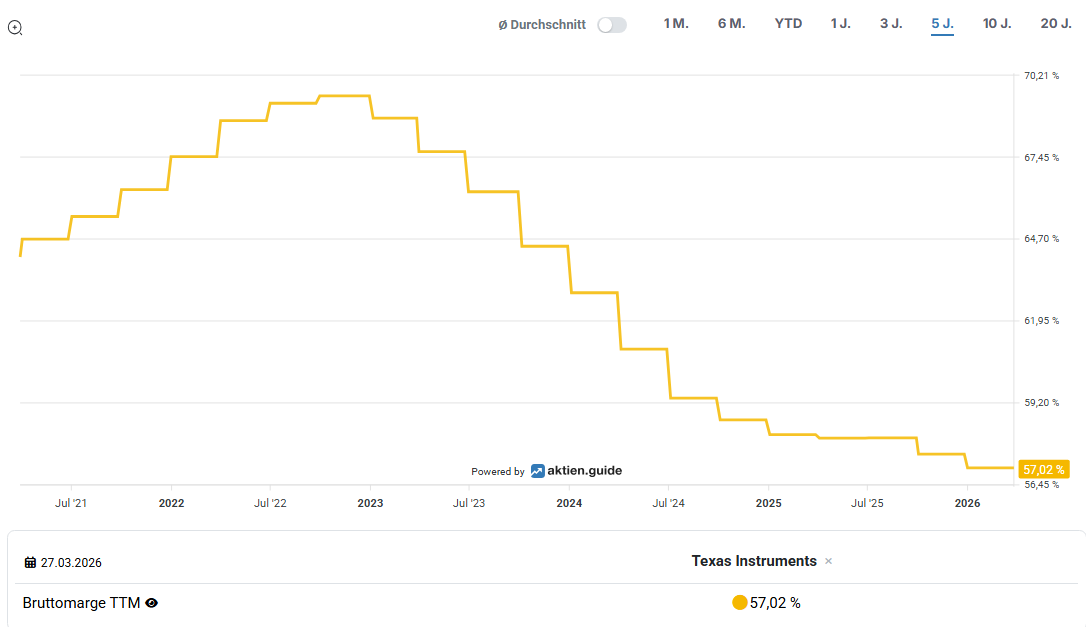Screen dimensions: 1086x627
Task: Click the yellow 57,02 % value badge
Action: pyautogui.click(x=1043, y=469)
